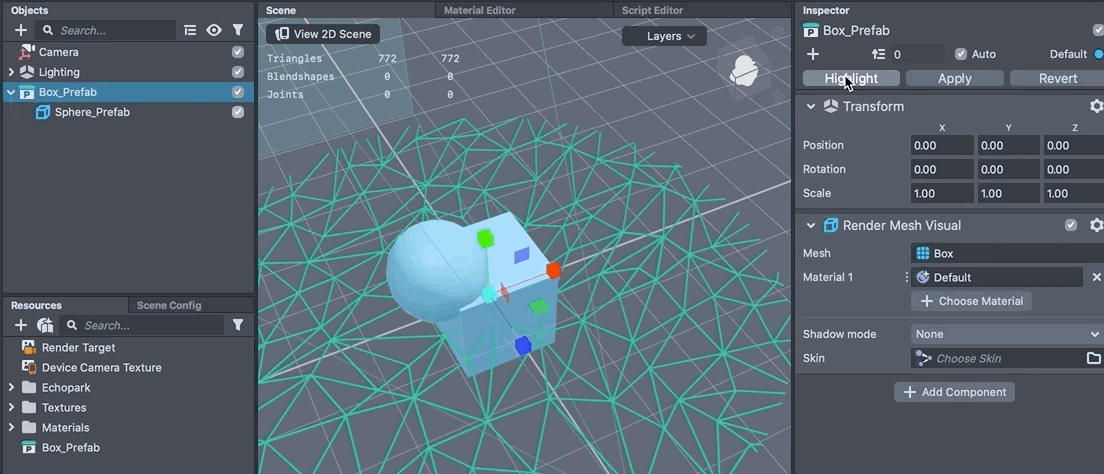Browse skins with the folder icon
This screenshot has height=474, width=1104.
point(1093,358)
